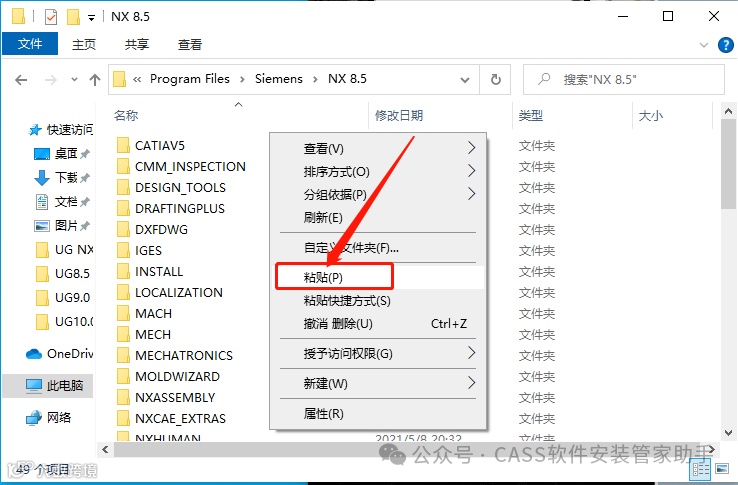Image resolution: width=738 pixels, height=485 pixels.
Task: Switch to the 共享 ribbon tab
Action: click(x=137, y=44)
